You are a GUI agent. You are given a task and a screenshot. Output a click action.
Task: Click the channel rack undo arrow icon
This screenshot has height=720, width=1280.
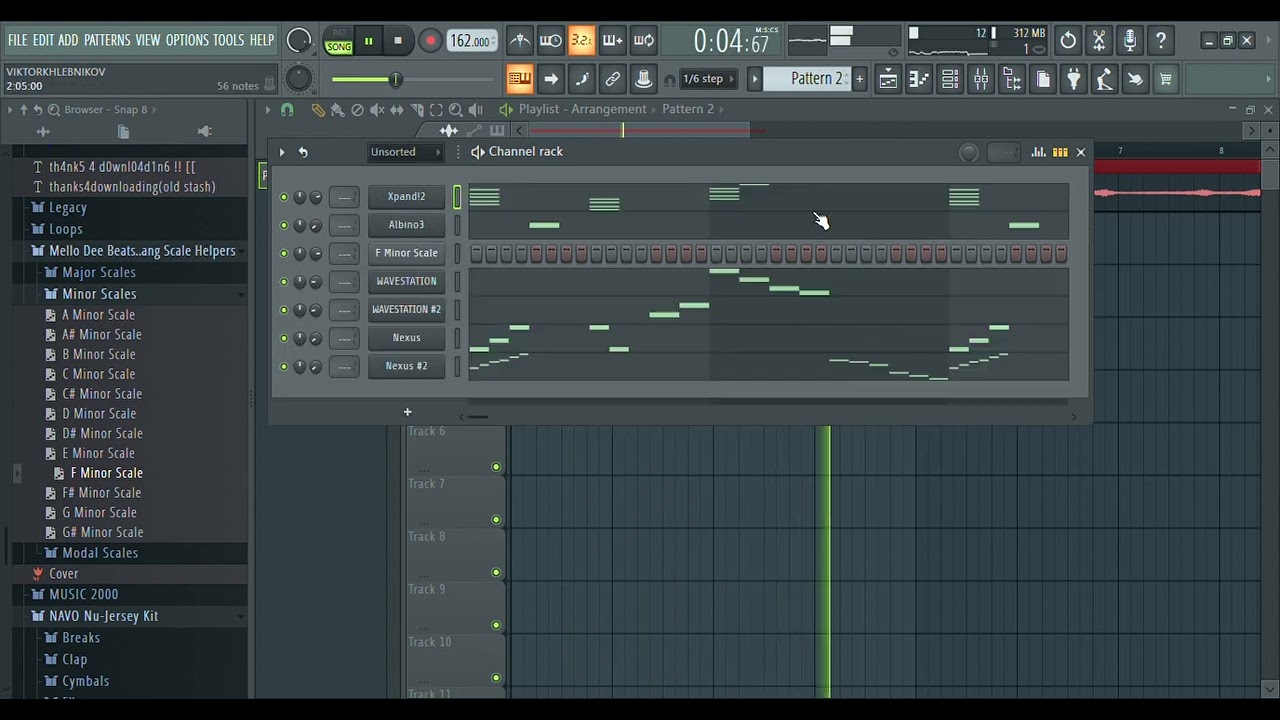303,152
